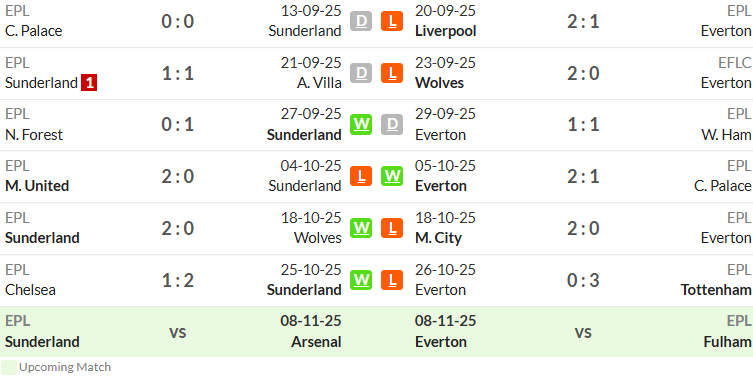The image size is (753, 390).
Task: Open the 0 : 3 Everton-Tottenham score
Action: click(x=583, y=280)
